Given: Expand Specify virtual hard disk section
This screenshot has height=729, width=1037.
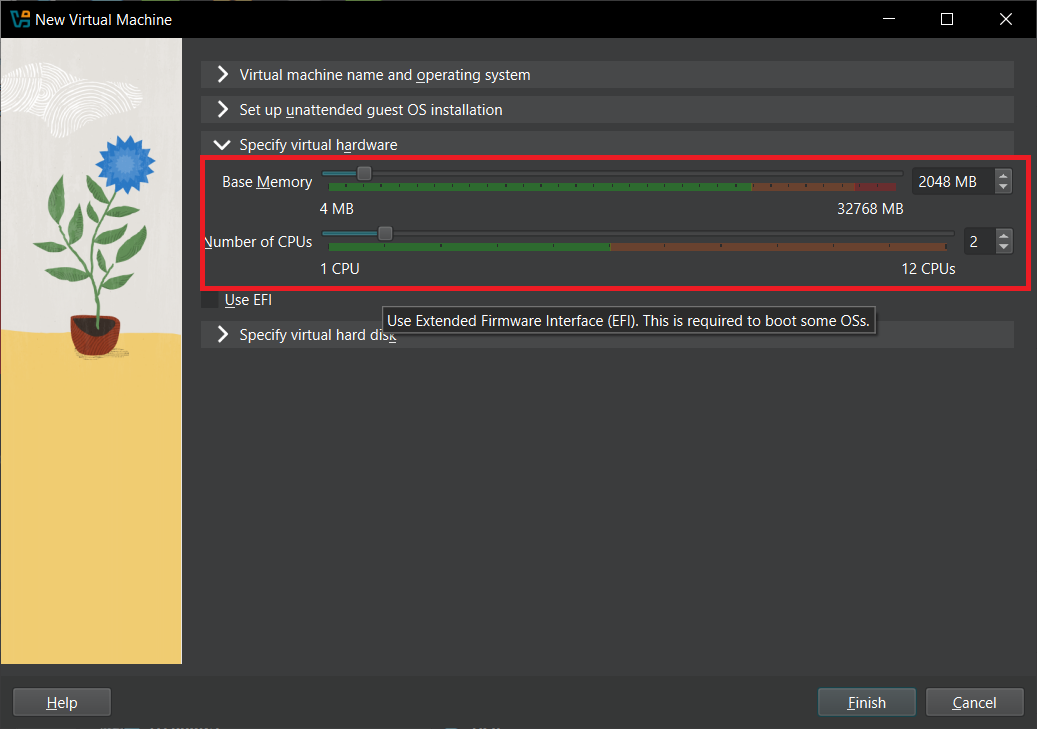Looking at the screenshot, I should pos(222,335).
